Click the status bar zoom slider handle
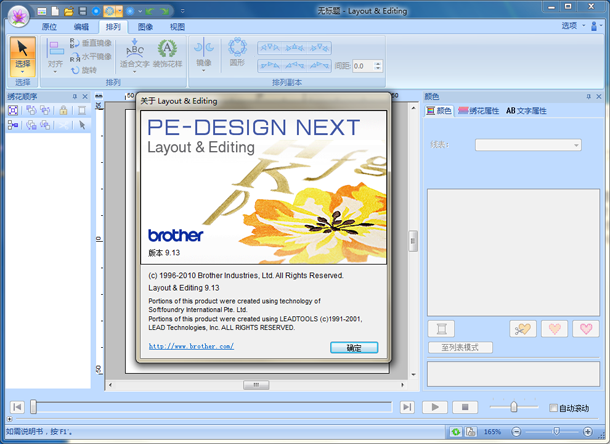Viewport: 610px width, 444px height. click(556, 431)
